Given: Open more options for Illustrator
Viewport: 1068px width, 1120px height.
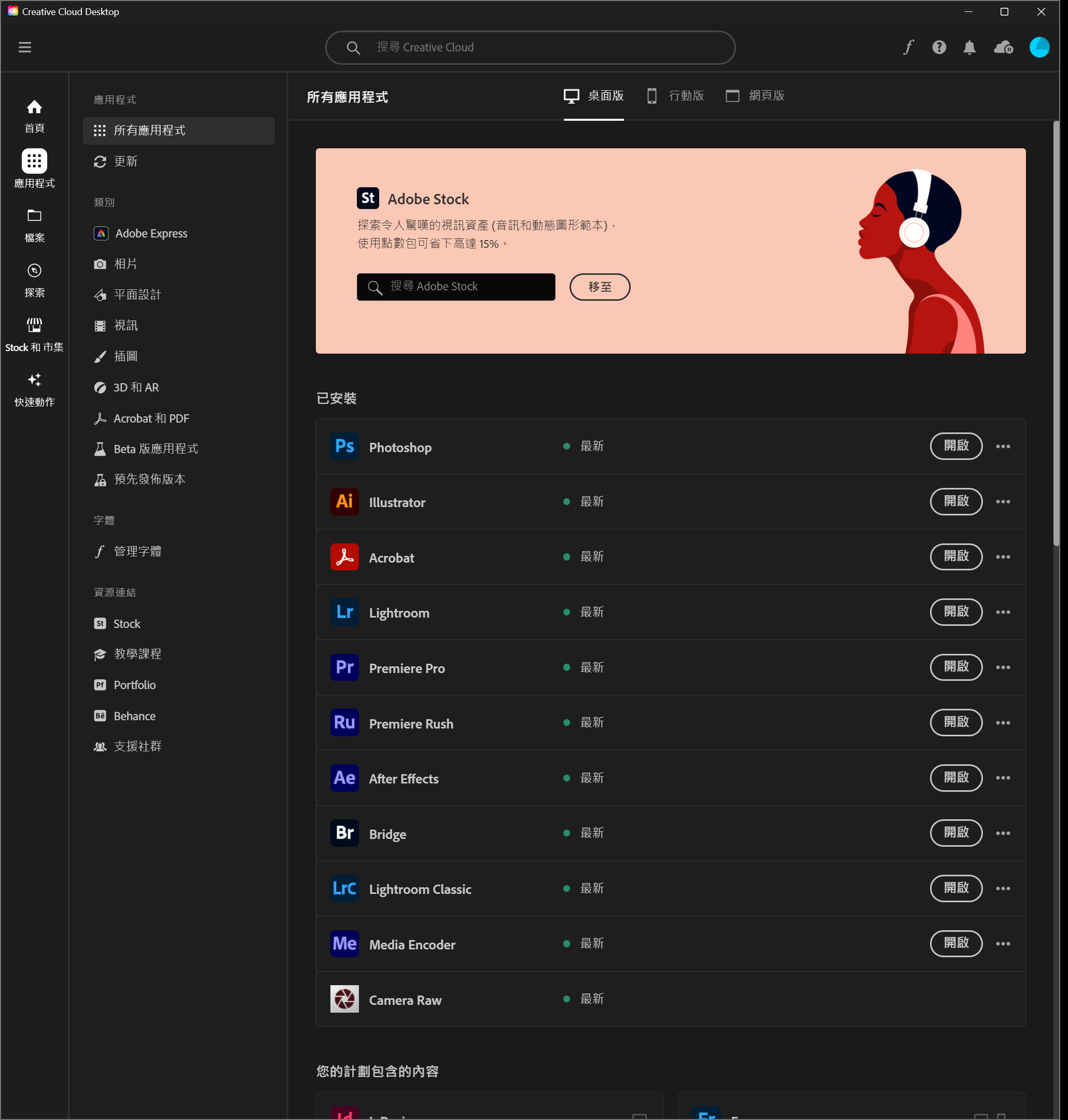Looking at the screenshot, I should [x=1003, y=501].
